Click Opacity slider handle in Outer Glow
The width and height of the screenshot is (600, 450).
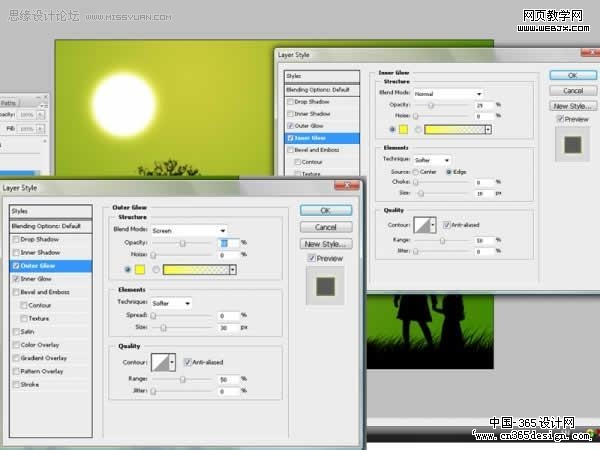point(183,243)
